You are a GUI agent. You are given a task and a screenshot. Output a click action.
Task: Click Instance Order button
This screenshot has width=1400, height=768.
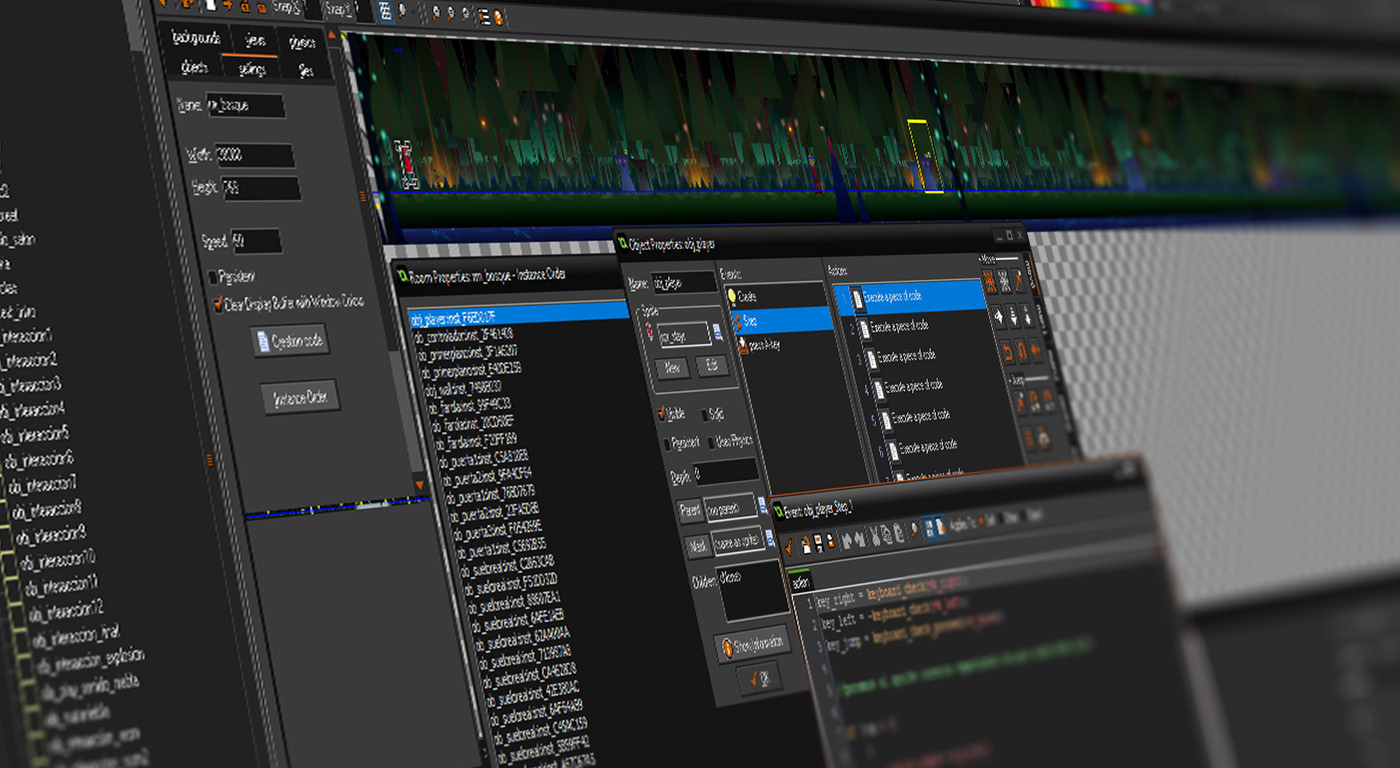[300, 397]
